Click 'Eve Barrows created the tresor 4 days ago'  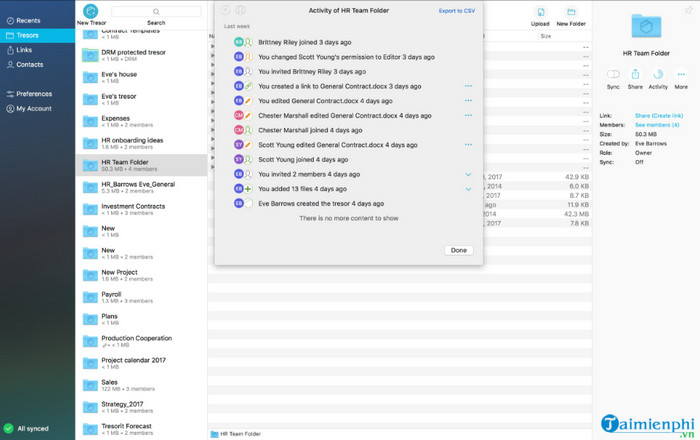click(x=321, y=203)
